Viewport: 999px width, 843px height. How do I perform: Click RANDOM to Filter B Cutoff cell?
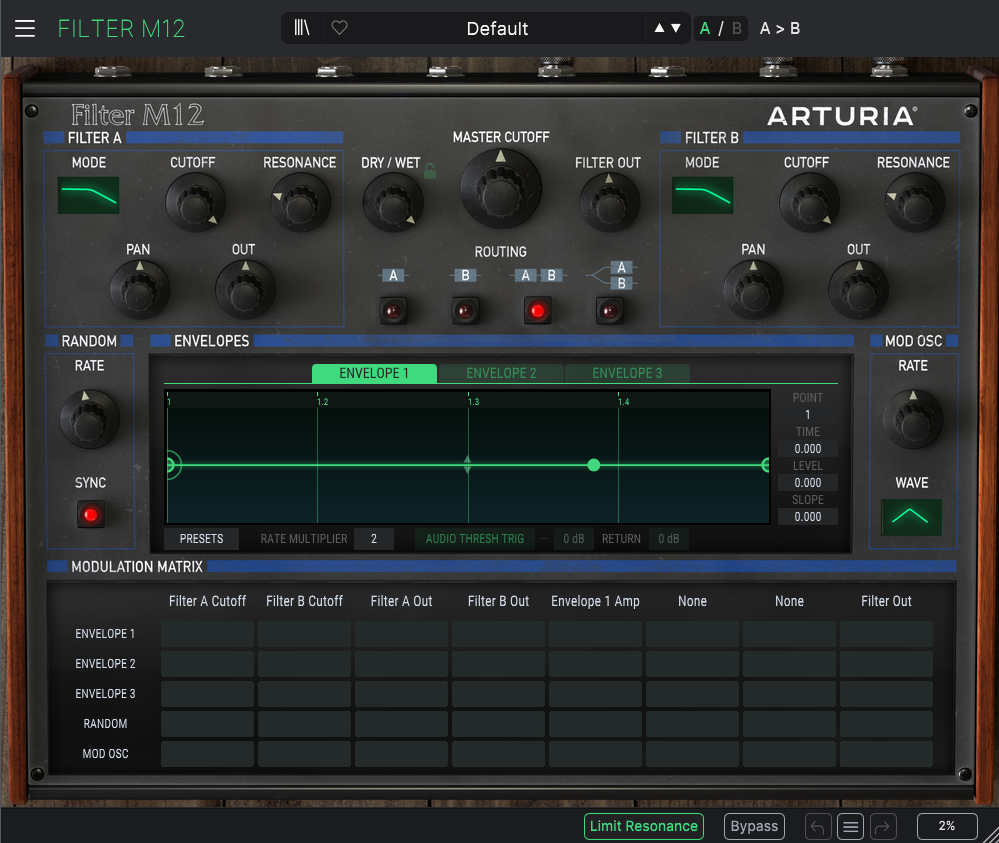304,724
